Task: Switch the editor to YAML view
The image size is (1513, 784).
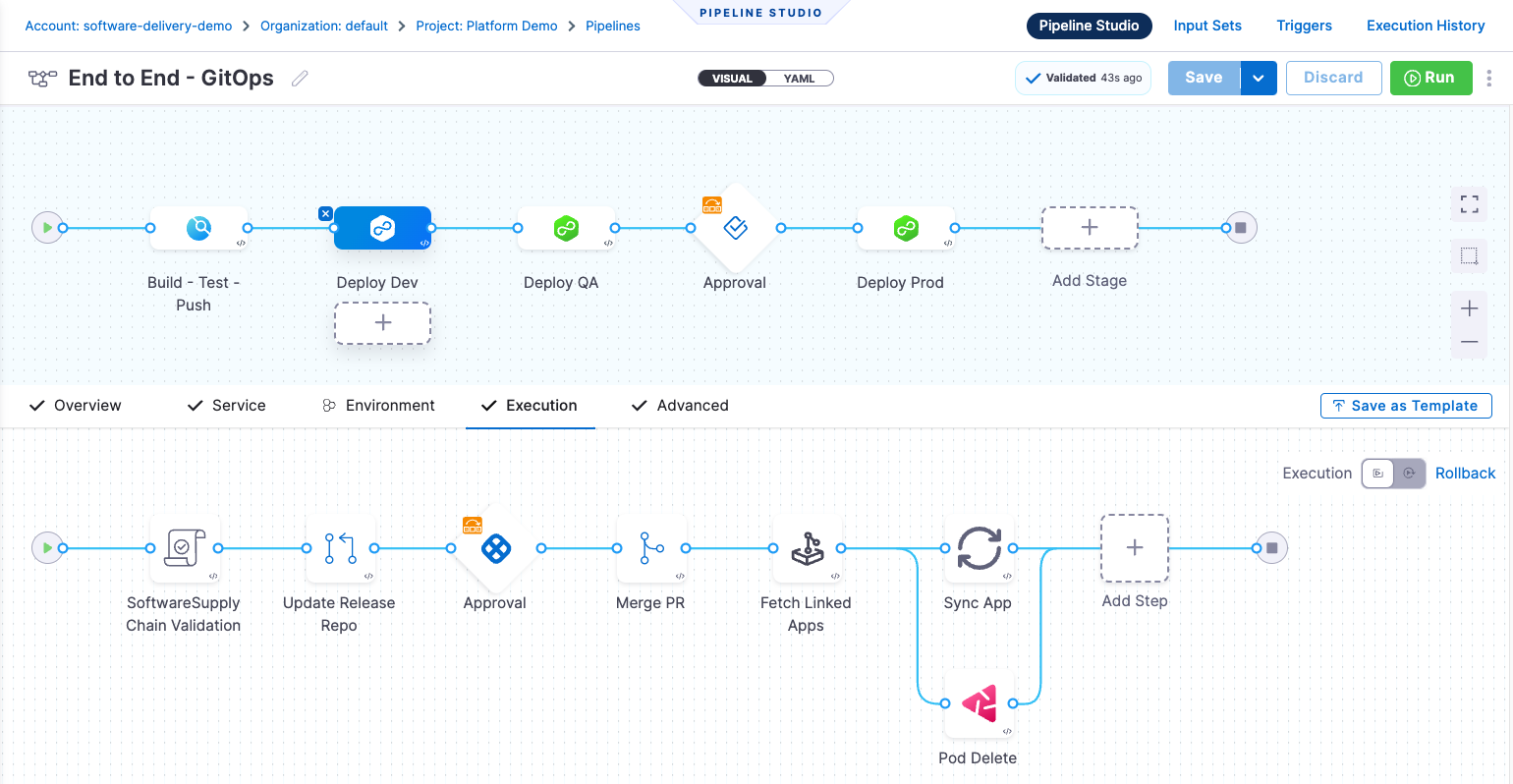Action: point(802,77)
